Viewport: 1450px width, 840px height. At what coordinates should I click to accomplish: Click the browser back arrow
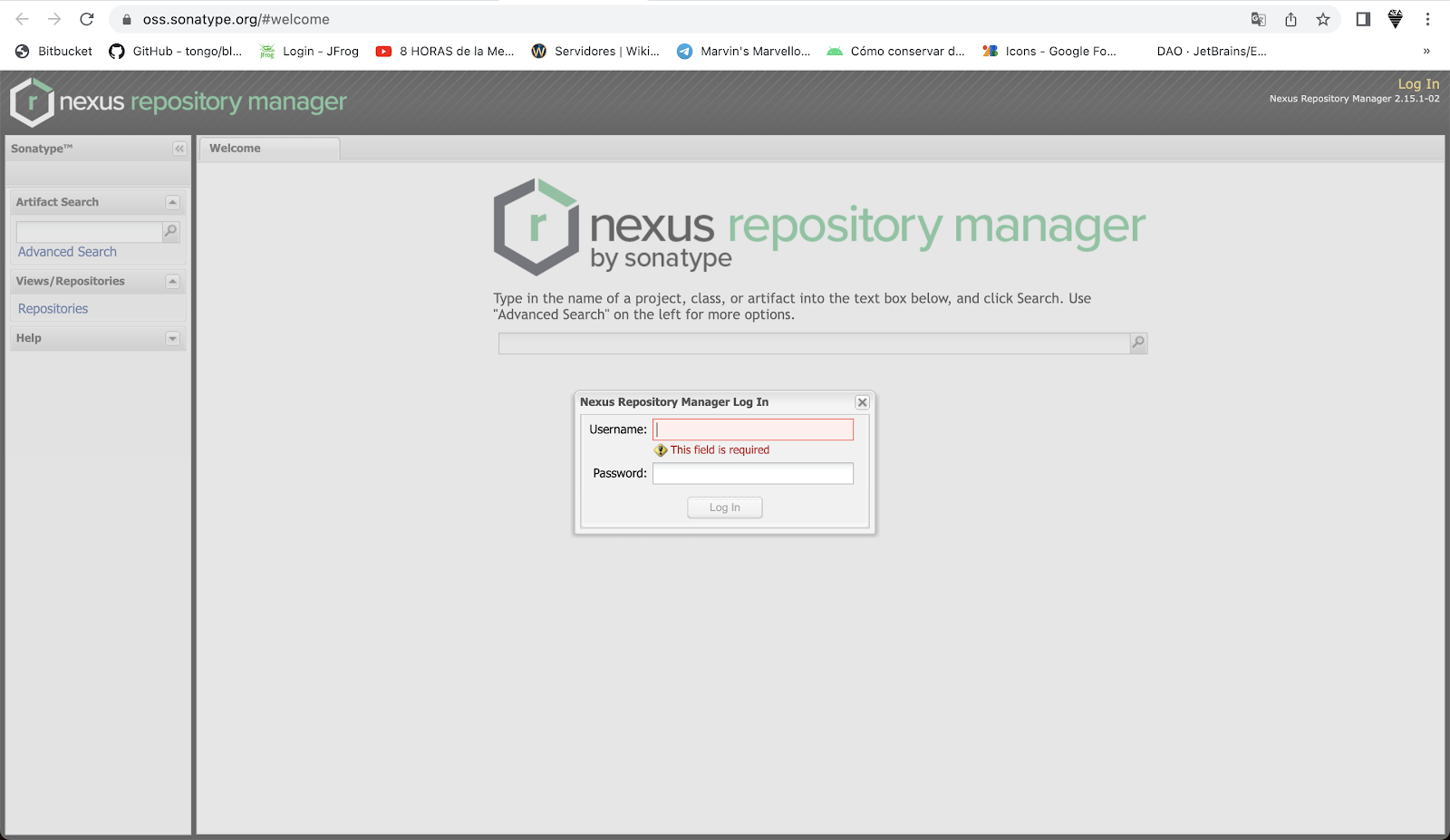pos(23,19)
